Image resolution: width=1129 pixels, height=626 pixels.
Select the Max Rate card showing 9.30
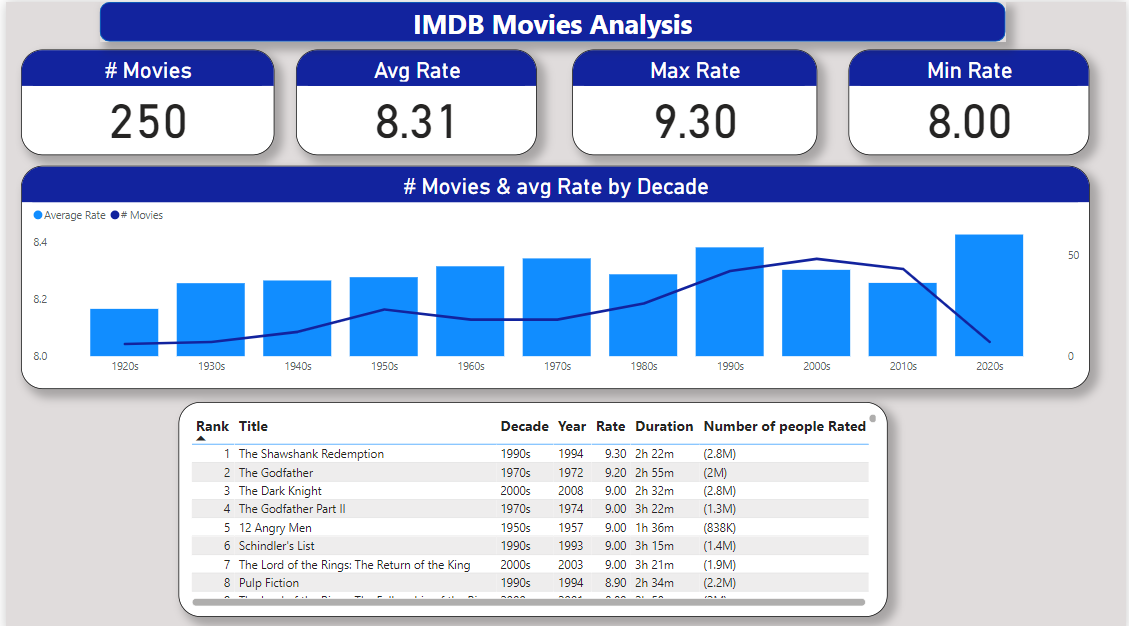coord(694,103)
